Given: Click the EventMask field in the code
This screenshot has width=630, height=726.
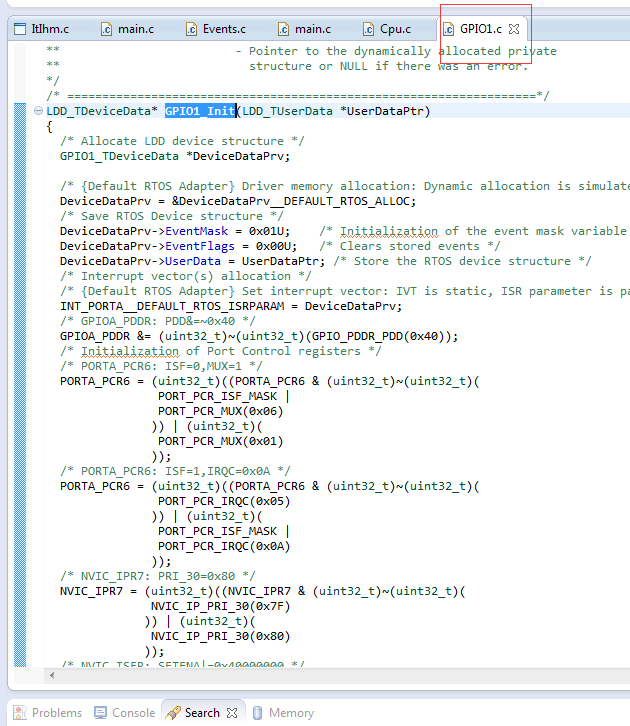Looking at the screenshot, I should tap(197, 231).
